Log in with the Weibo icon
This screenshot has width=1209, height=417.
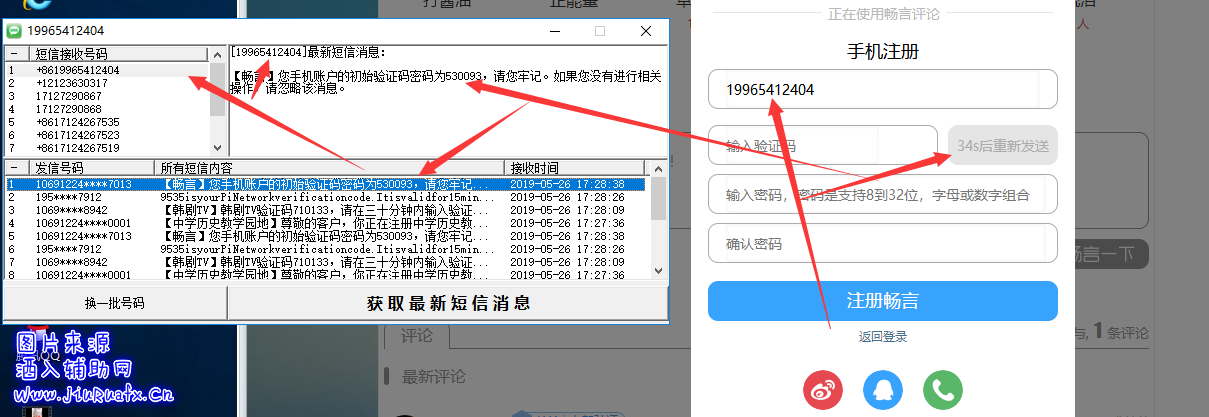coord(823,389)
